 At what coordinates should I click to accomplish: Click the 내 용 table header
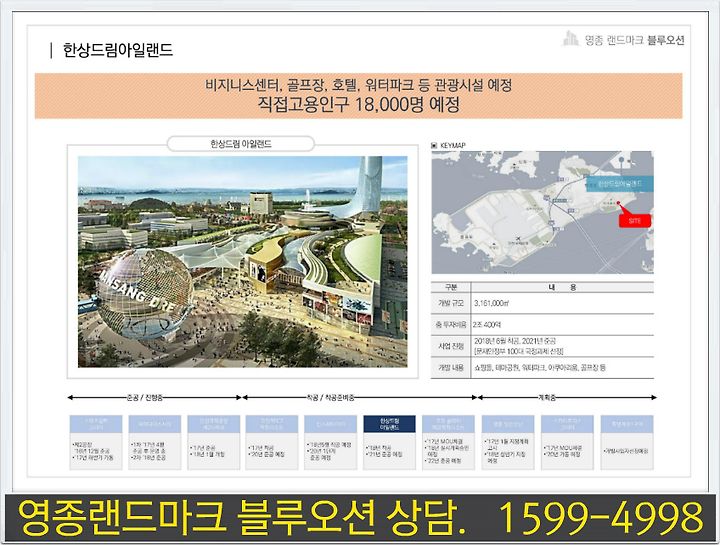pos(562,287)
